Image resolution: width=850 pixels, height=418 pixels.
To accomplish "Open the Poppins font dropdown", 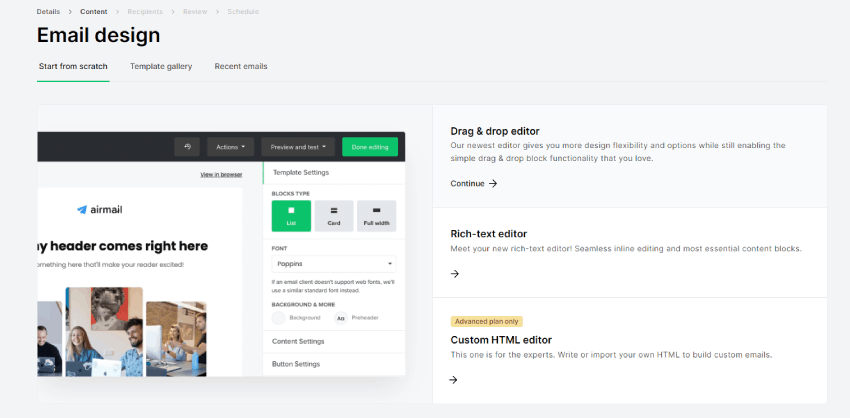I will click(x=334, y=264).
